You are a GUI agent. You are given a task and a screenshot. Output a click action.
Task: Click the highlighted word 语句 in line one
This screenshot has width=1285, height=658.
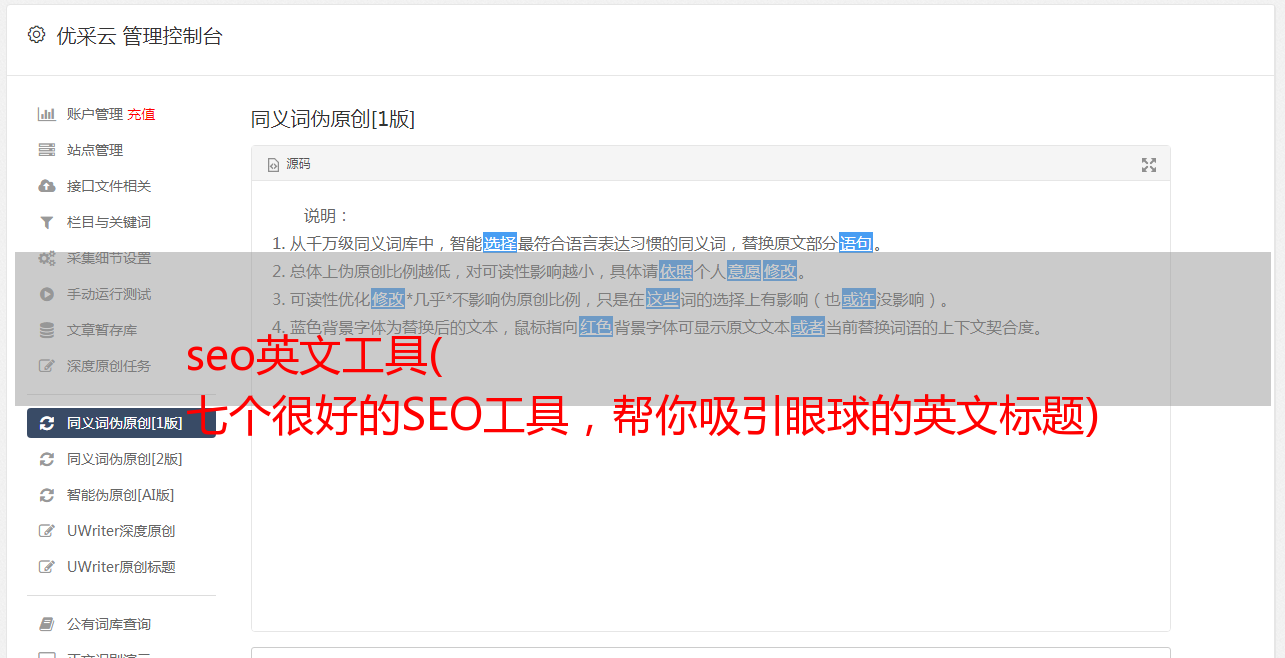(x=856, y=243)
